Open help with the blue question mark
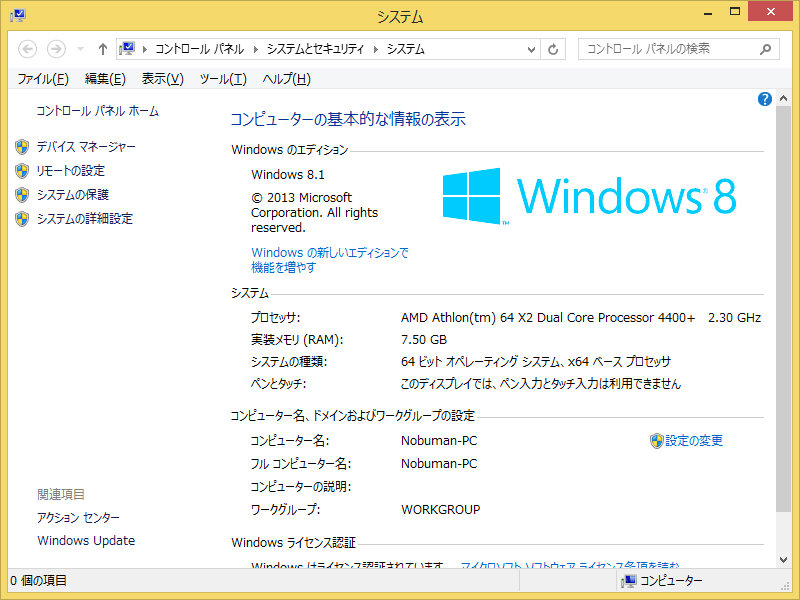The image size is (800, 600). tap(765, 99)
